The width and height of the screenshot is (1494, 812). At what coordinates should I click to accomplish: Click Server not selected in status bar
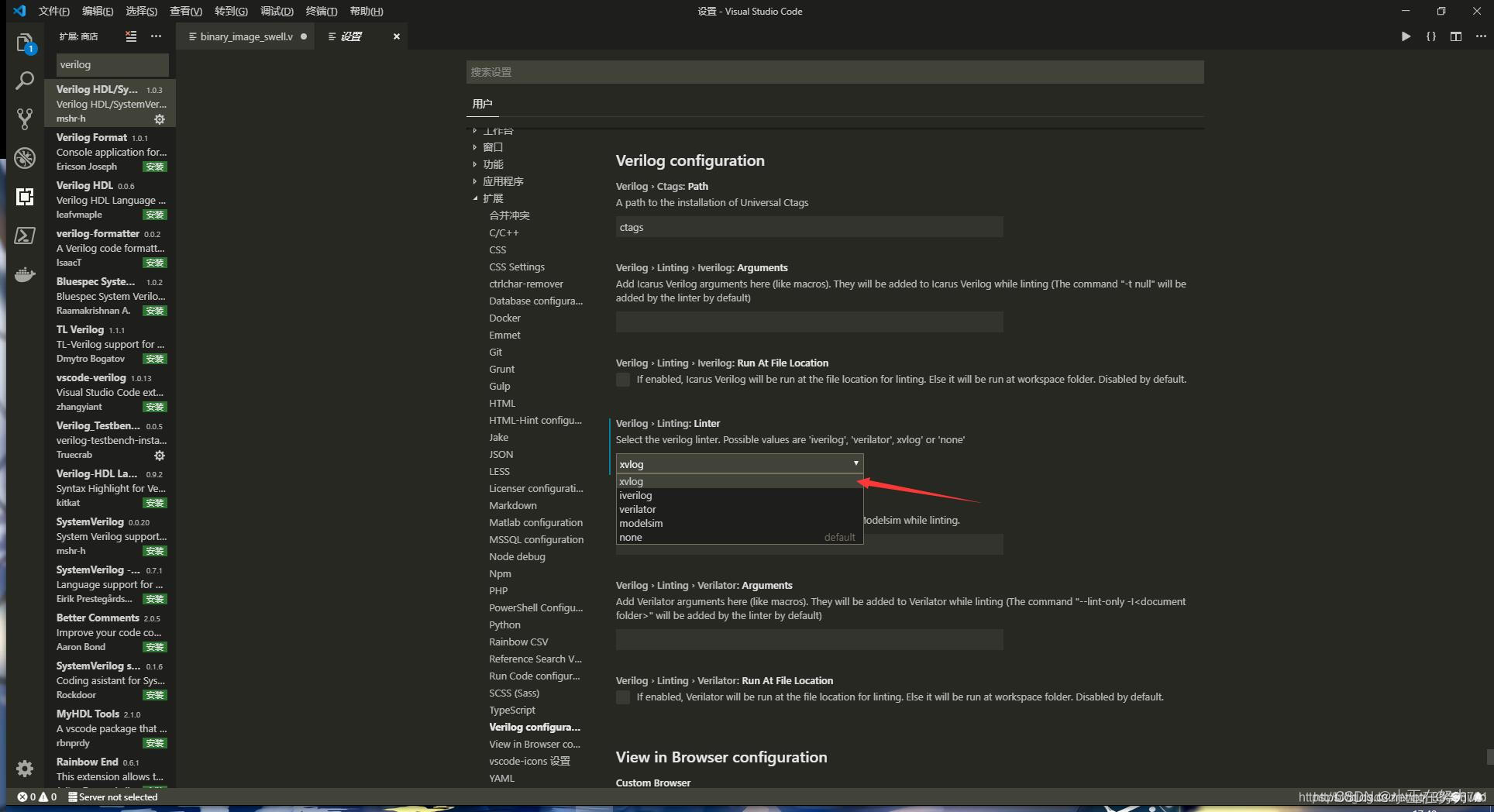click(113, 797)
